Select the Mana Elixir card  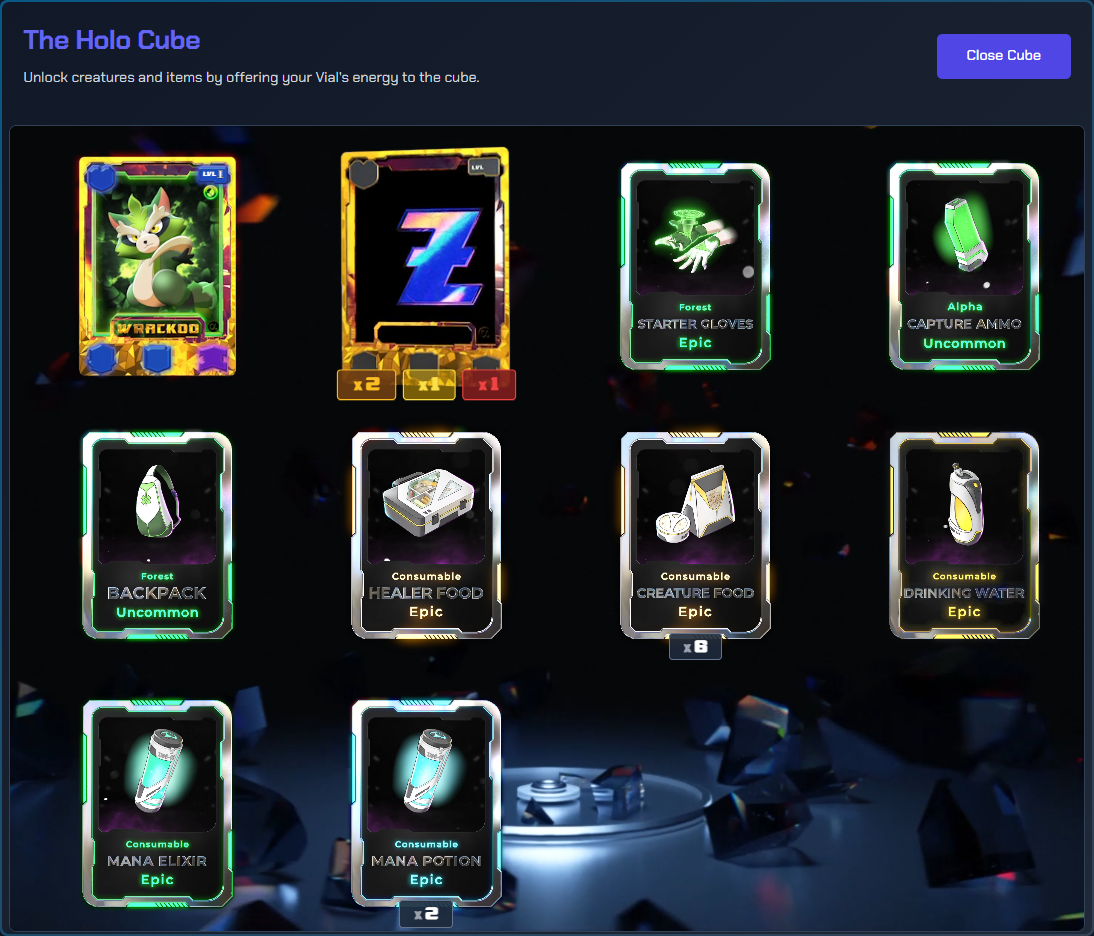[x=157, y=803]
